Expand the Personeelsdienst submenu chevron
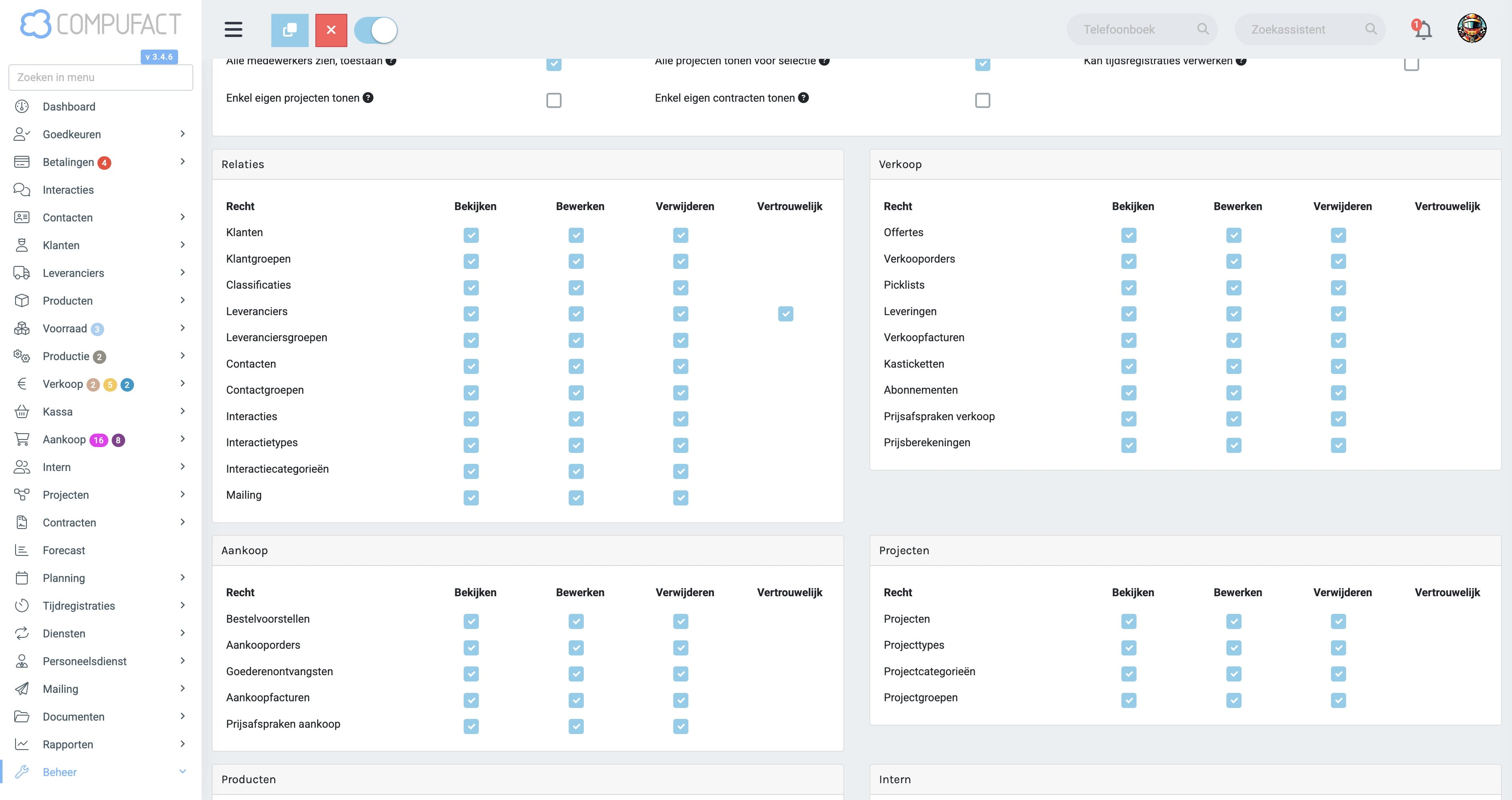The height and width of the screenshot is (800, 1512). 183,660
